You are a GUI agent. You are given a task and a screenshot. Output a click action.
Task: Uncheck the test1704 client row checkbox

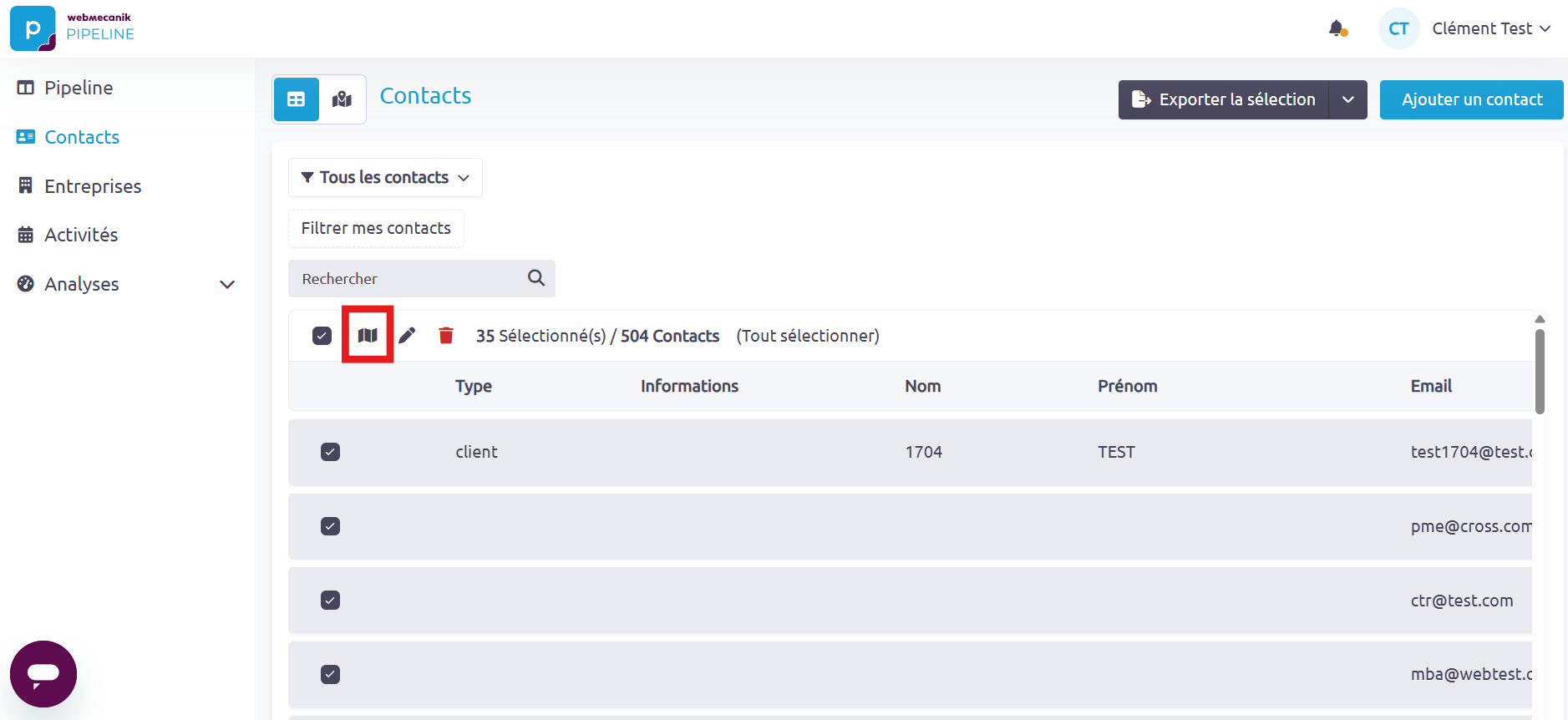coord(330,452)
